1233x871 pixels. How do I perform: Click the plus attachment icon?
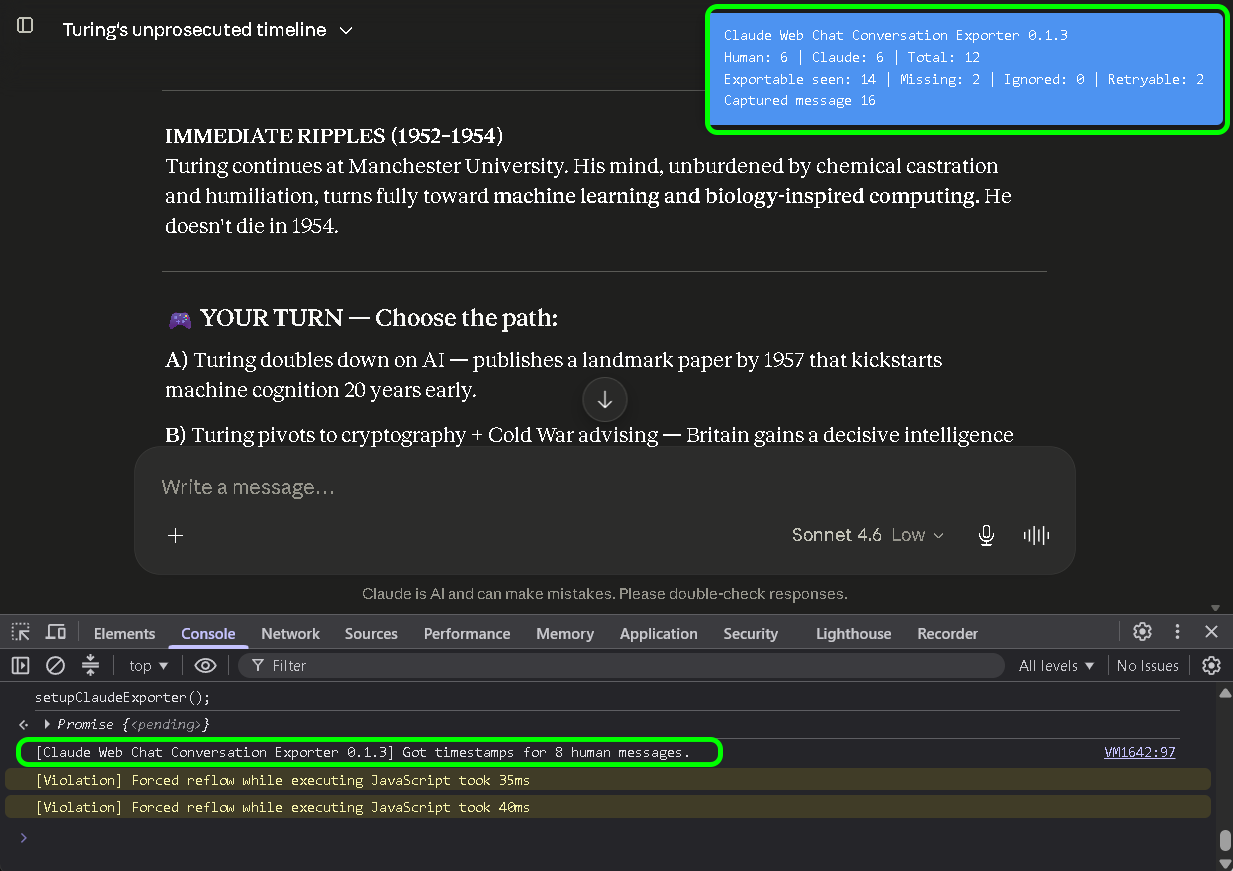pyautogui.click(x=176, y=536)
